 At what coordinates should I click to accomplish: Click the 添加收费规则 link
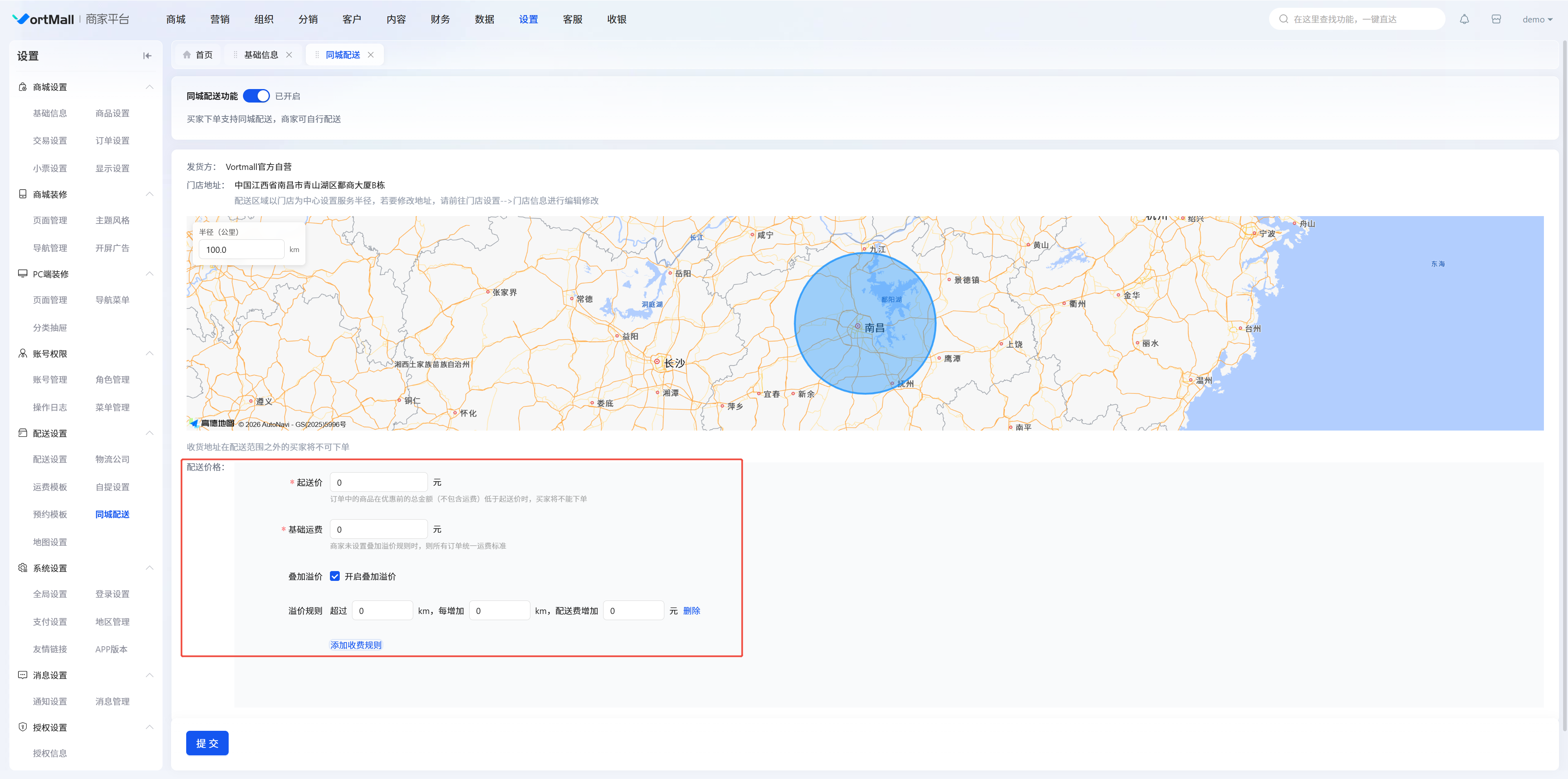click(x=356, y=645)
